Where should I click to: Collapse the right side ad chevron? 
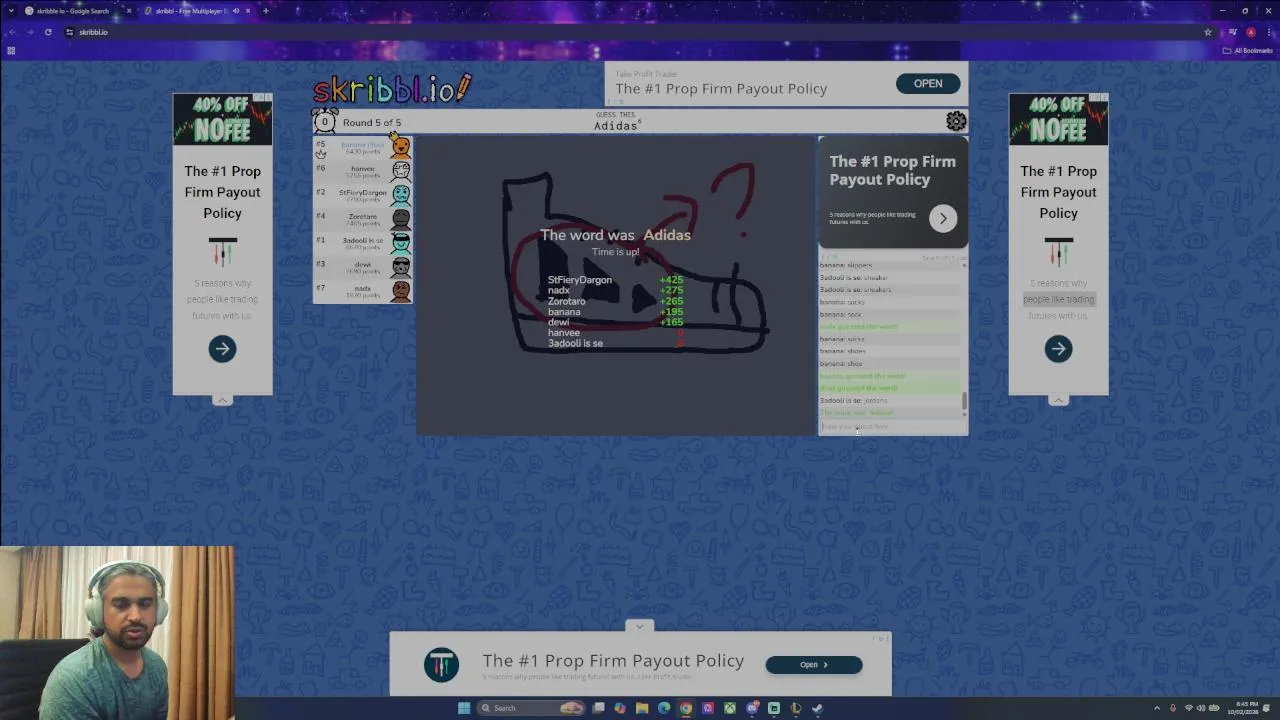coord(1058,400)
